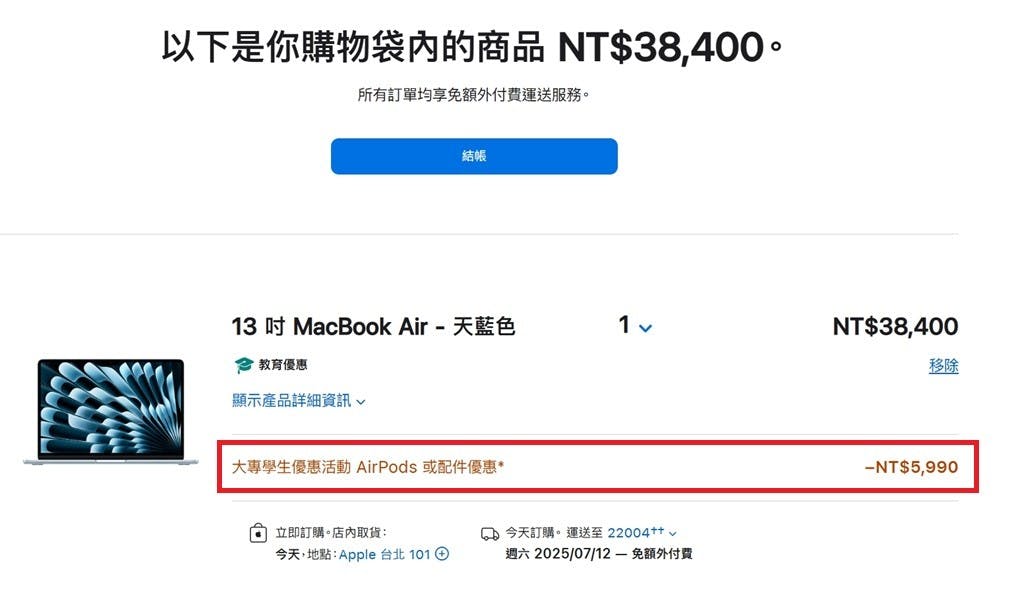The image size is (1024, 598).
Task: Click the plus circle icon beside 台北 101
Action: pyautogui.click(x=442, y=554)
